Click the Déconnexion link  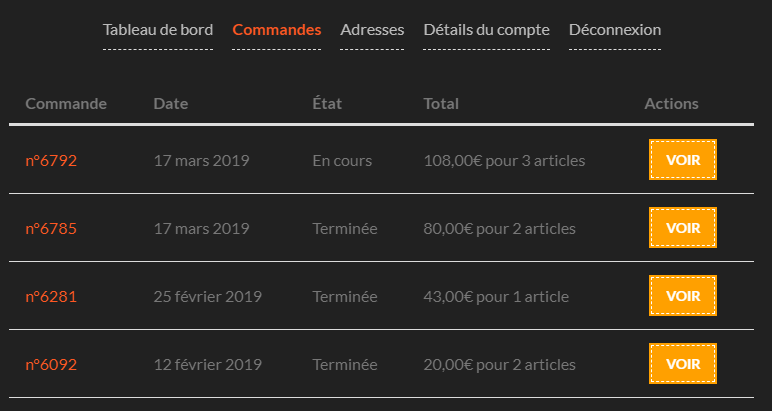(615, 29)
